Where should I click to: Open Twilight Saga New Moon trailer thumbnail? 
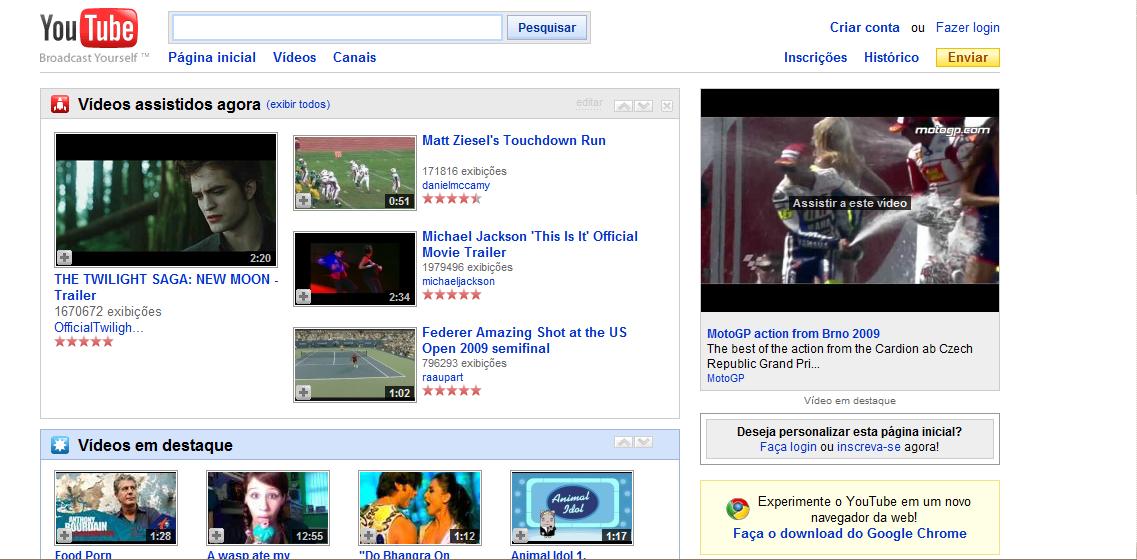166,199
